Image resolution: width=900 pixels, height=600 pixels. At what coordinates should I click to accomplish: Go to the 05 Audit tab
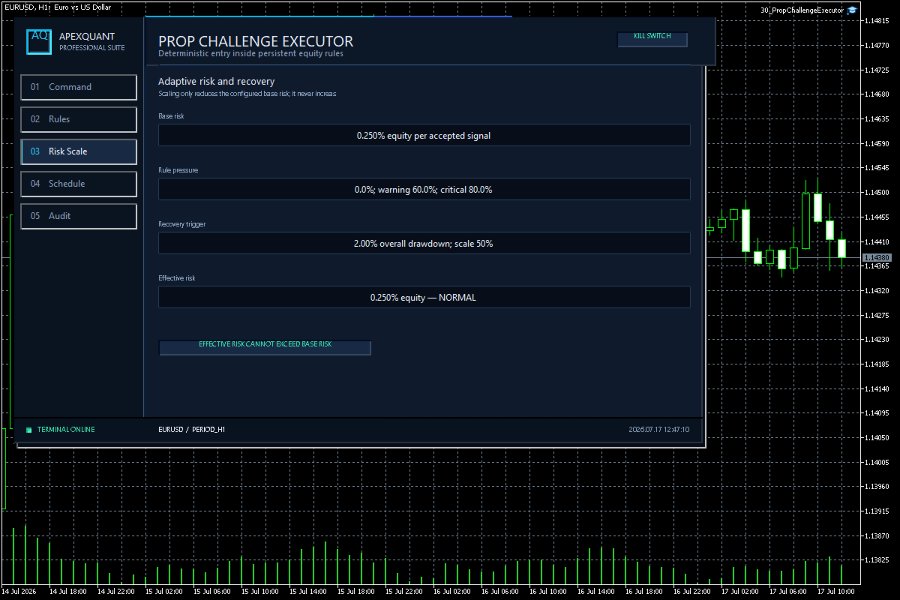click(79, 216)
